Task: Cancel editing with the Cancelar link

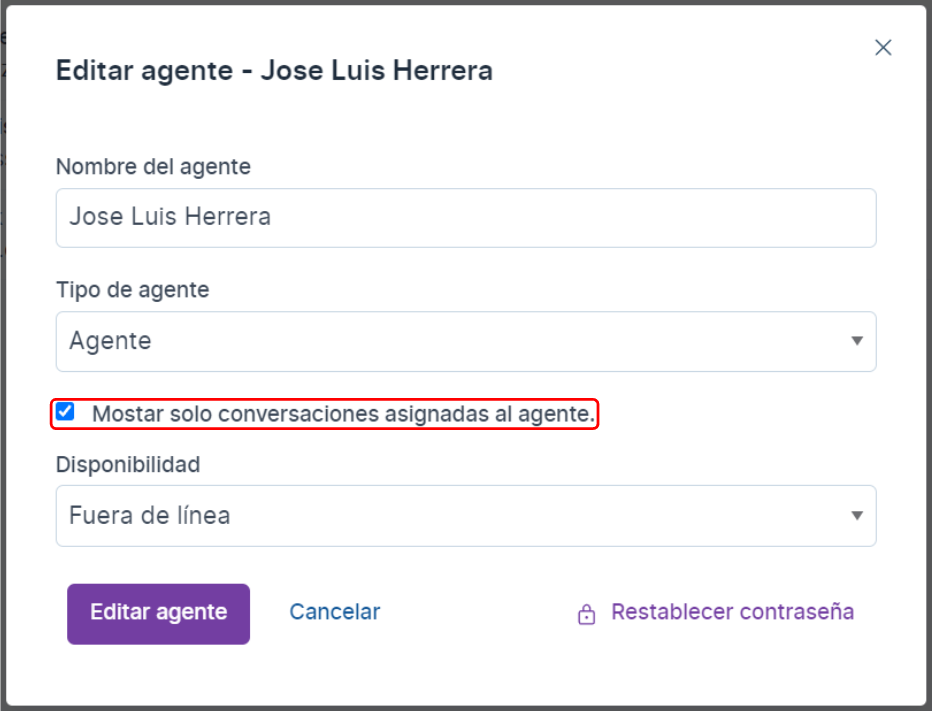Action: [x=335, y=612]
